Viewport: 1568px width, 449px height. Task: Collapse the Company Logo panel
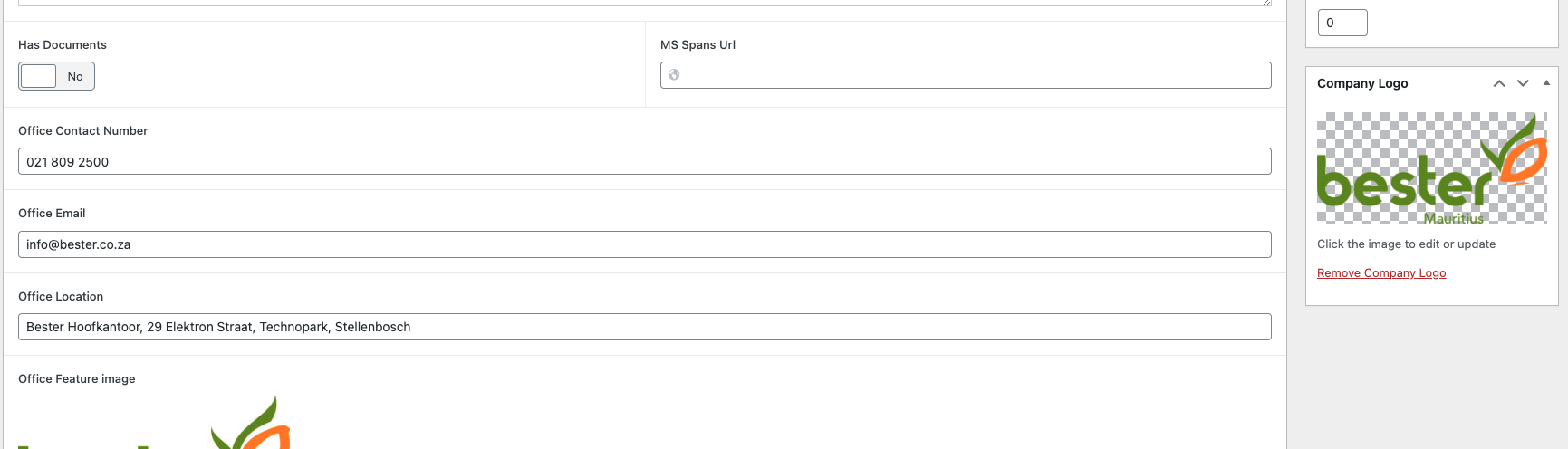1546,83
